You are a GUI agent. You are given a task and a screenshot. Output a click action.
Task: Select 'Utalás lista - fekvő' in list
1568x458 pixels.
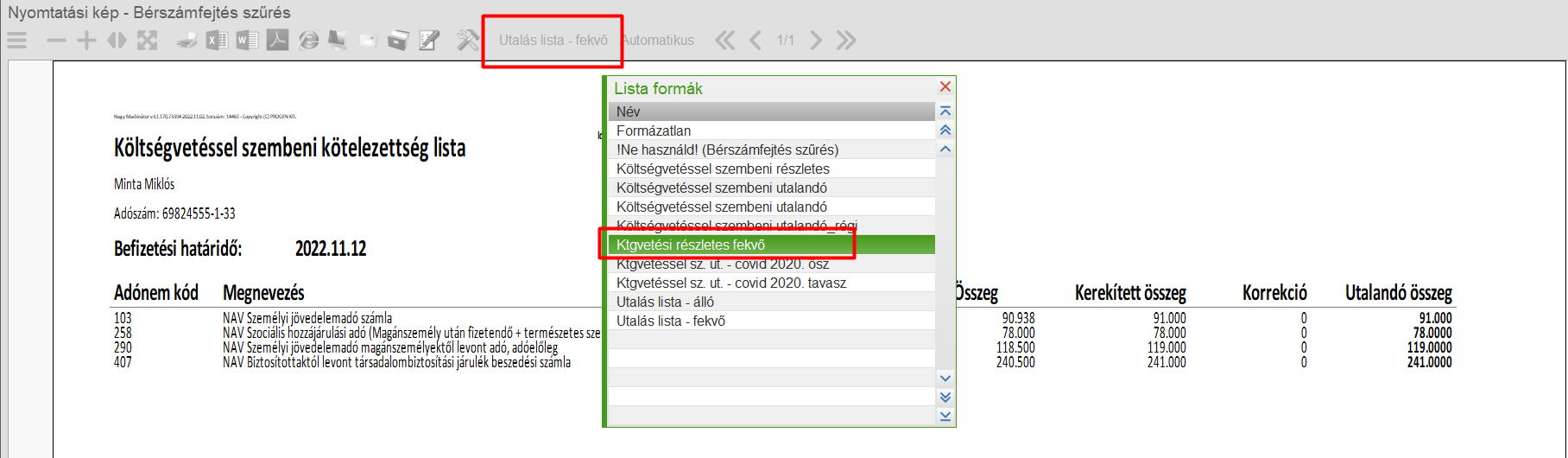pyautogui.click(x=771, y=321)
